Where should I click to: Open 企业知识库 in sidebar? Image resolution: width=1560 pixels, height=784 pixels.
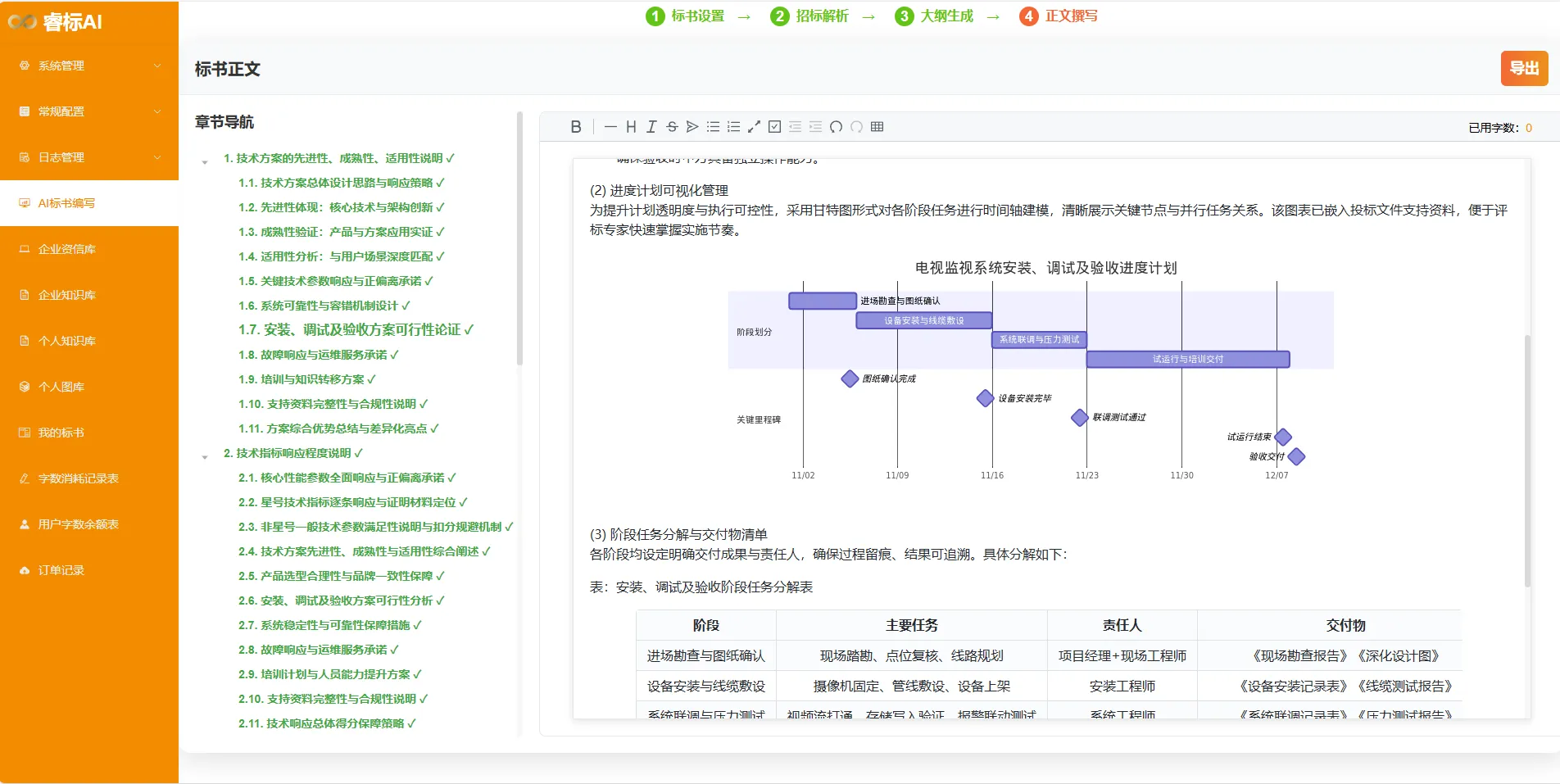(x=67, y=295)
